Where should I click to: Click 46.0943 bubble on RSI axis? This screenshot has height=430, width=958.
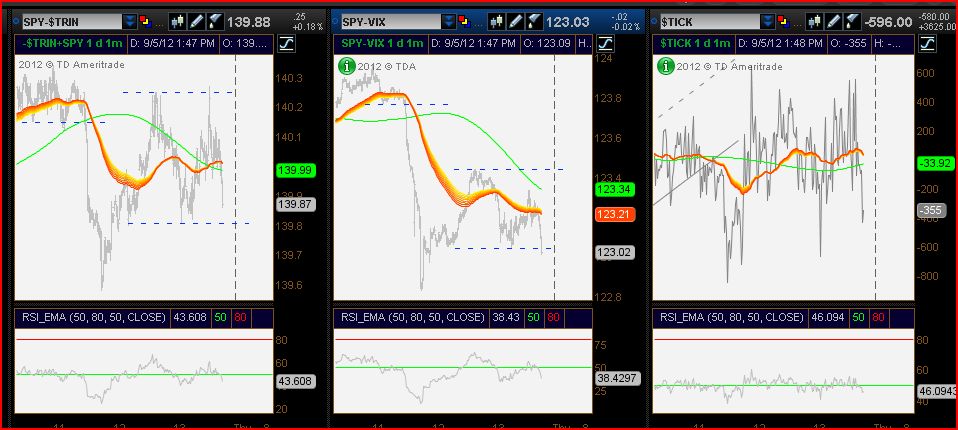pos(936,392)
